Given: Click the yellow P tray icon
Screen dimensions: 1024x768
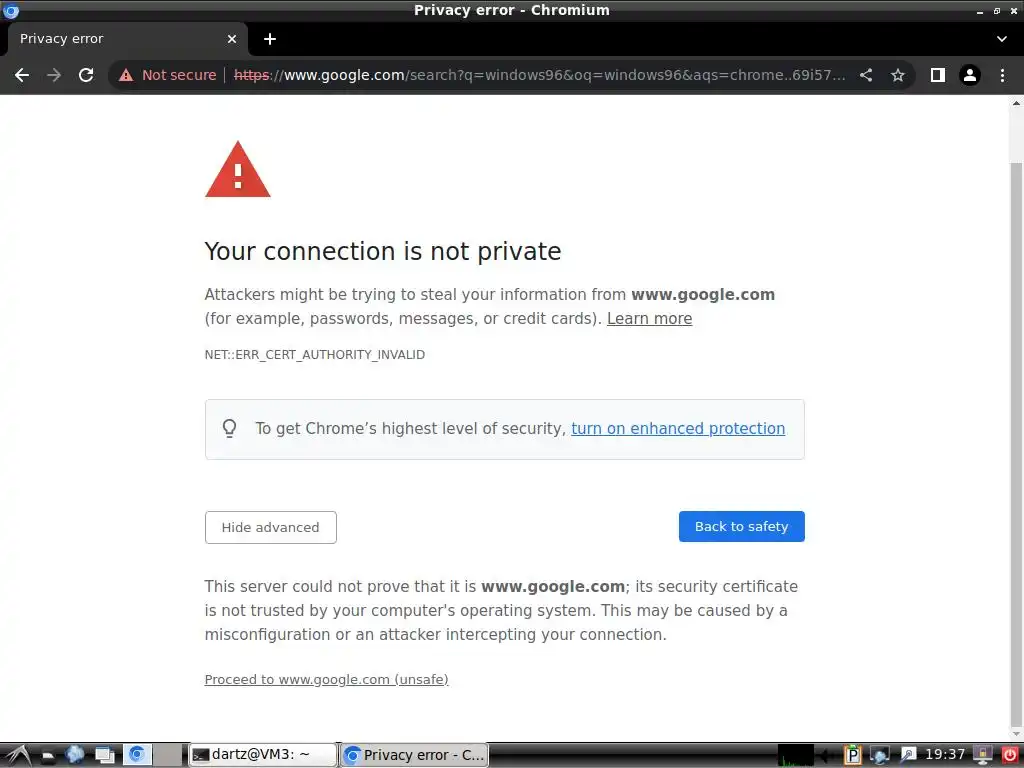Looking at the screenshot, I should coord(852,755).
